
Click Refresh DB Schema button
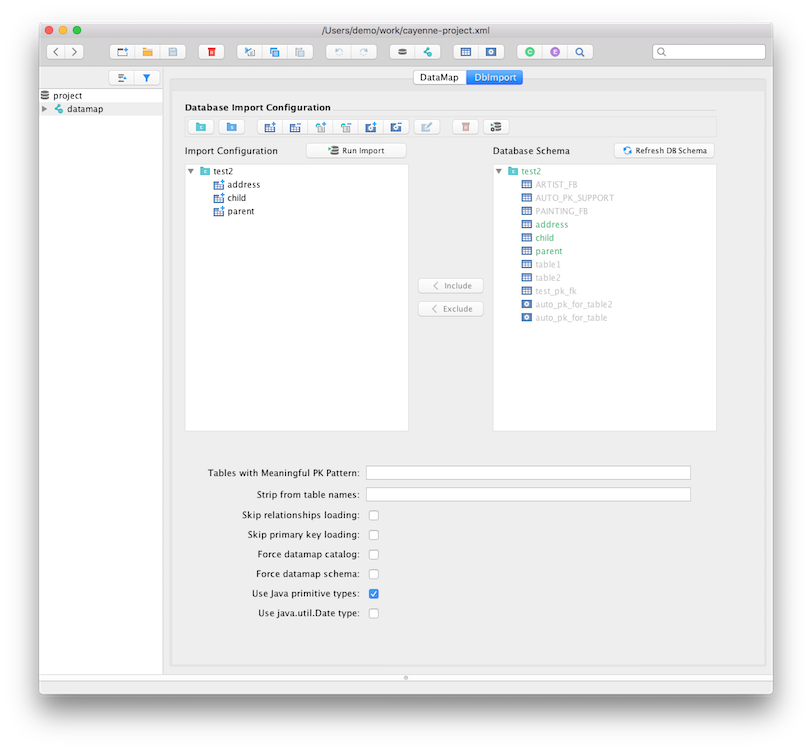point(664,150)
